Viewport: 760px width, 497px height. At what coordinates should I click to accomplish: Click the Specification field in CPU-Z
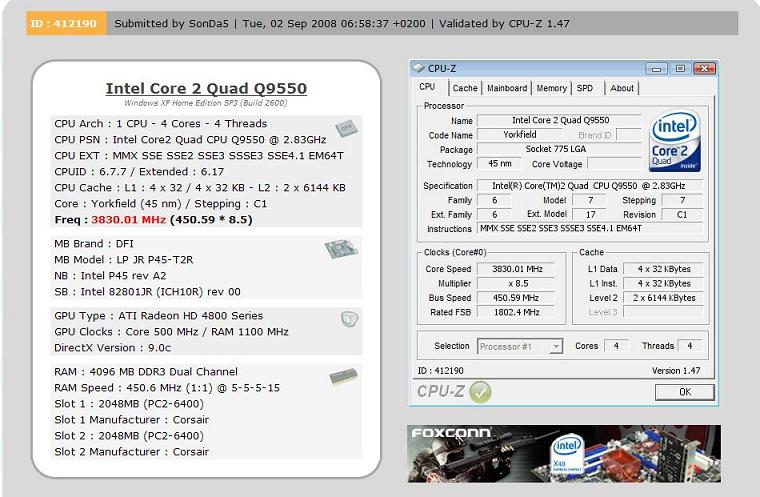click(590, 186)
